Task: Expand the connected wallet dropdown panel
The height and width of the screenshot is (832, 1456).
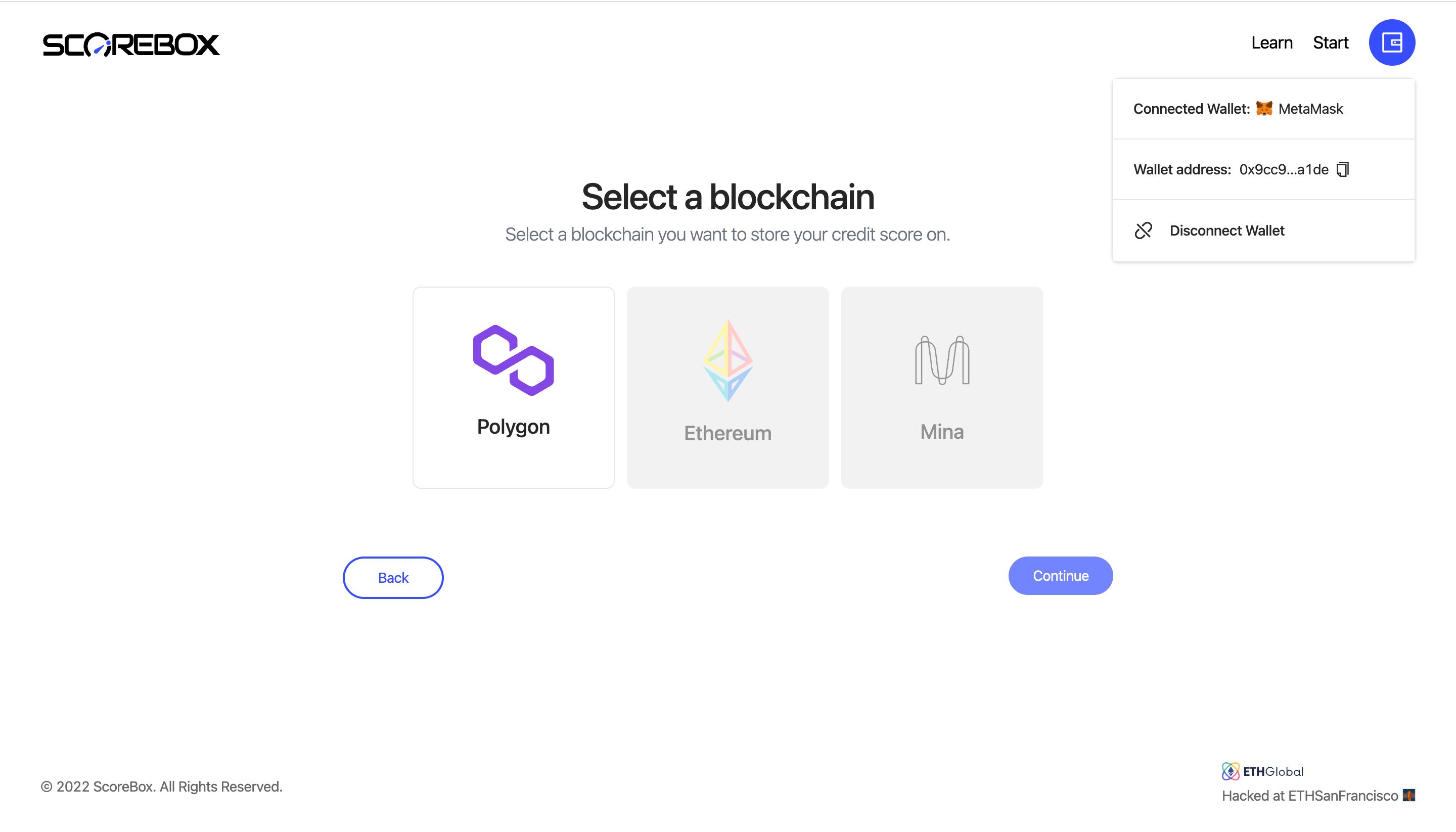Action: (1392, 42)
